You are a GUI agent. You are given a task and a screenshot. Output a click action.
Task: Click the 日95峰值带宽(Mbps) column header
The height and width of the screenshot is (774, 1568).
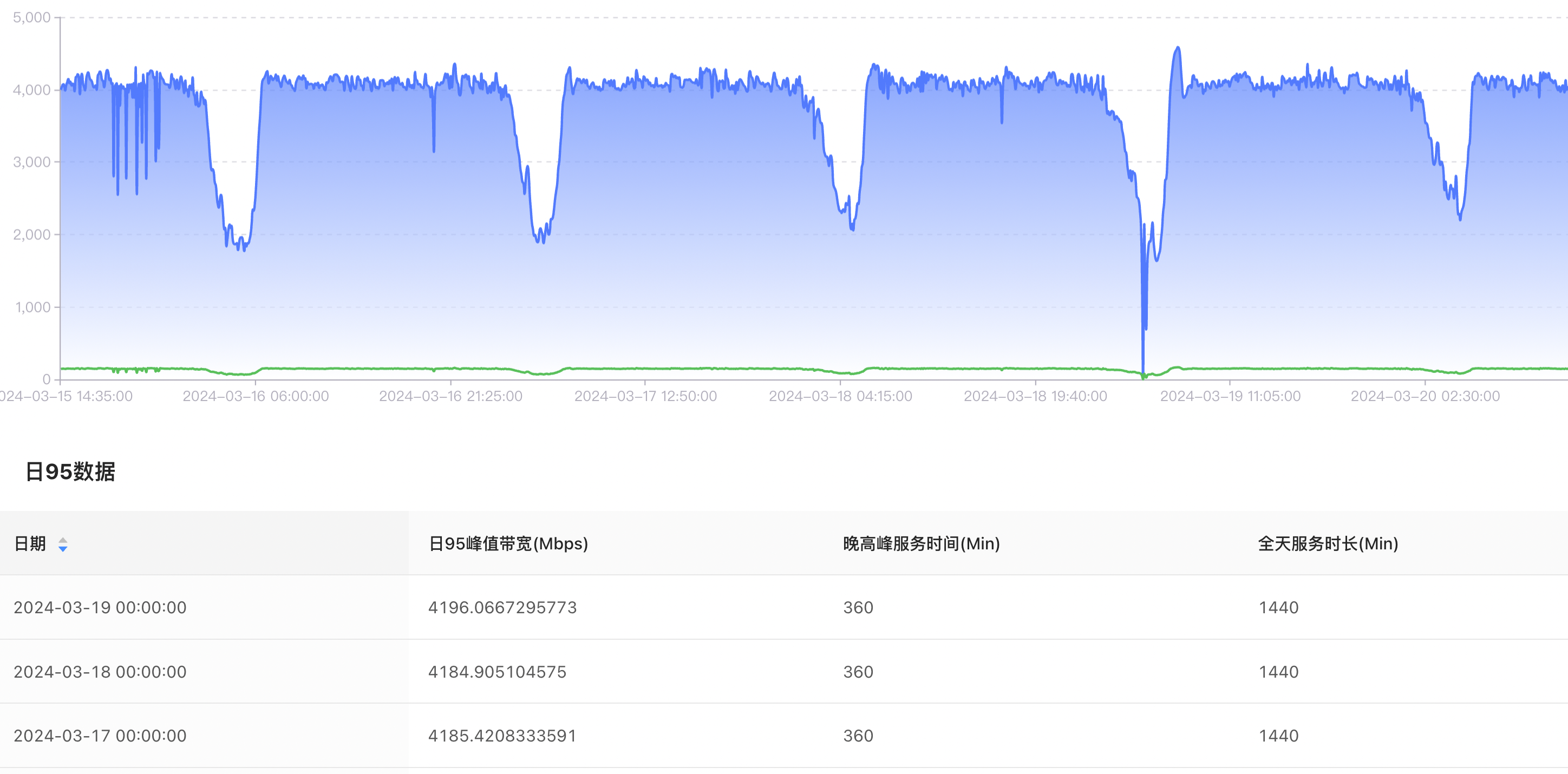[x=508, y=543]
